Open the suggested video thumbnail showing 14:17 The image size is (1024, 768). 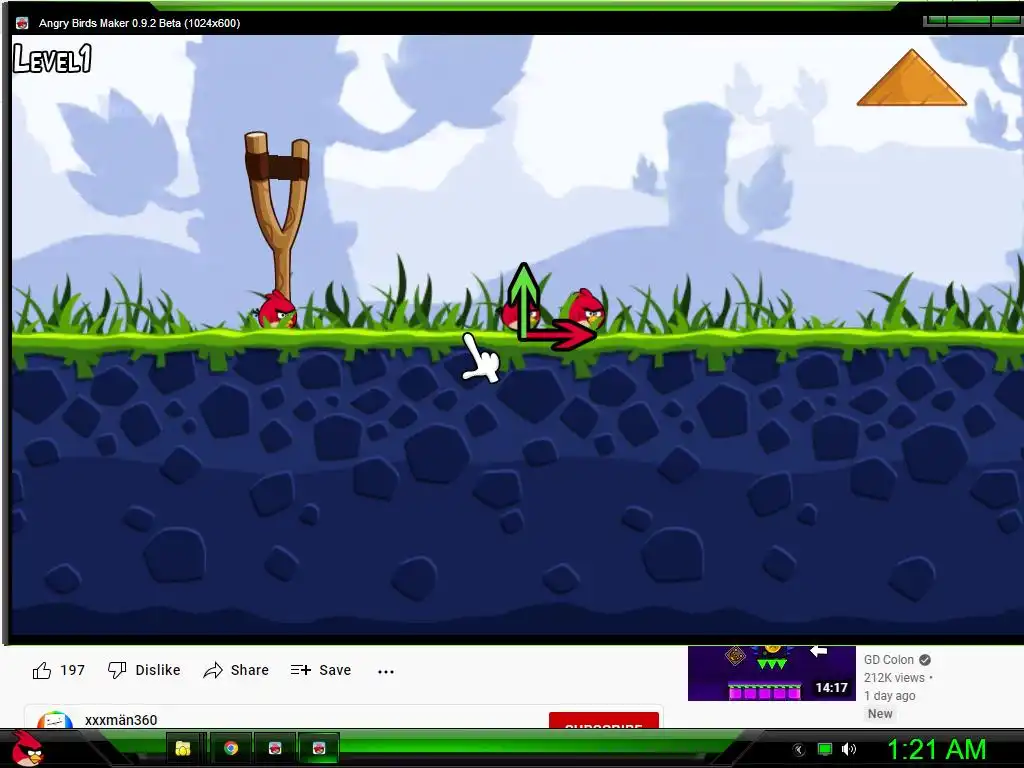click(x=772, y=673)
